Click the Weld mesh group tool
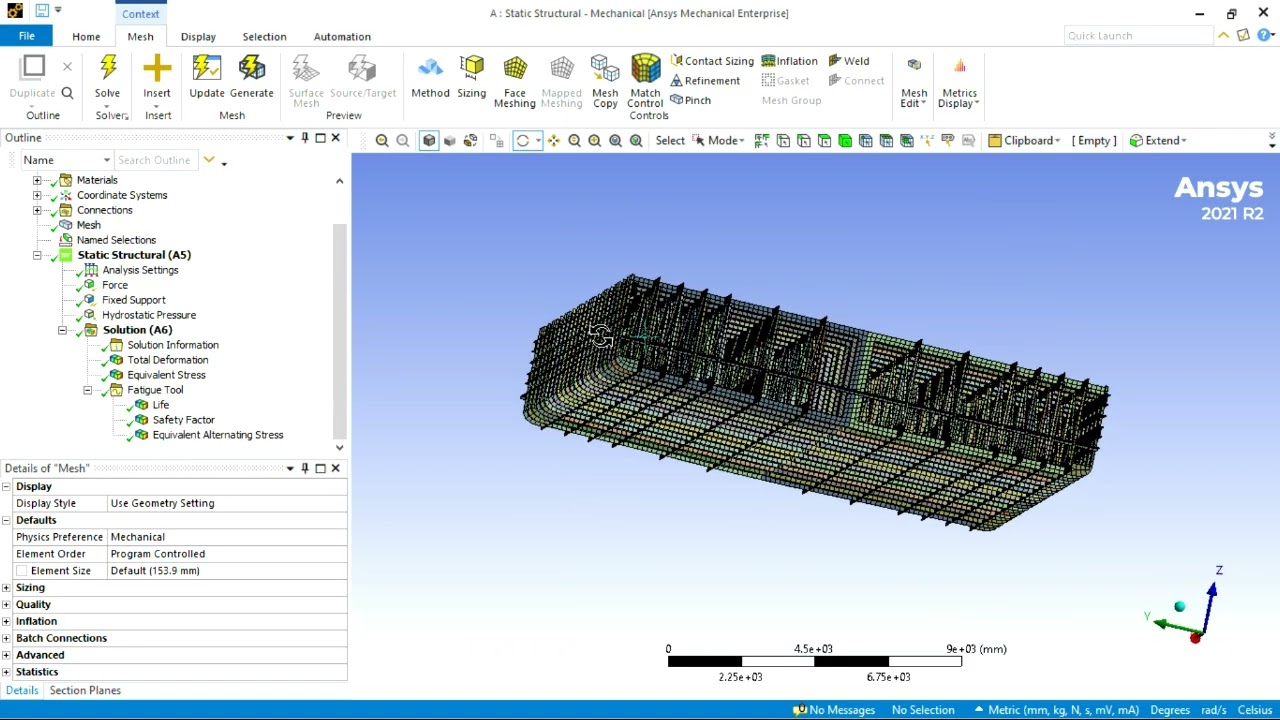The height and width of the screenshot is (720, 1280). (849, 61)
